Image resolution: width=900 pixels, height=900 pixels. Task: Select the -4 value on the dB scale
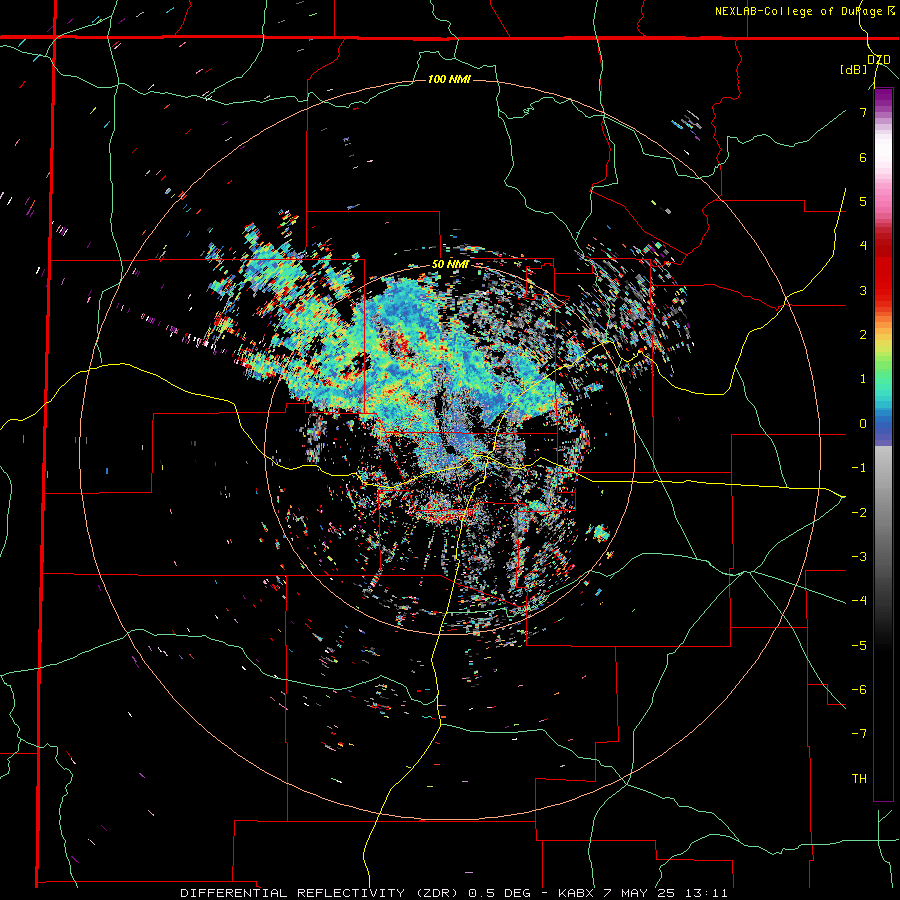pyautogui.click(x=859, y=601)
